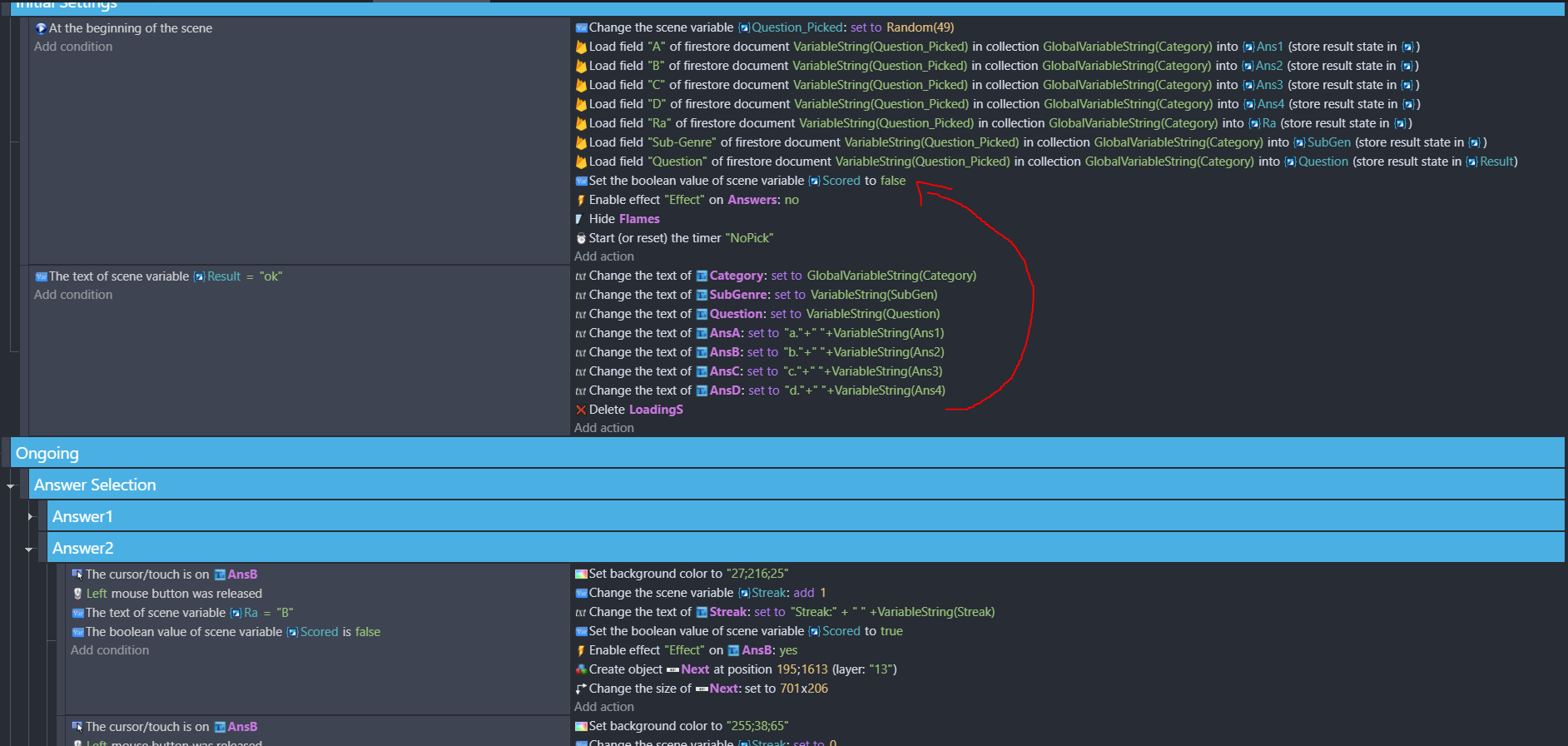Image resolution: width=1568 pixels, height=746 pixels.
Task: Select the Answer2 group header
Action: (806, 548)
